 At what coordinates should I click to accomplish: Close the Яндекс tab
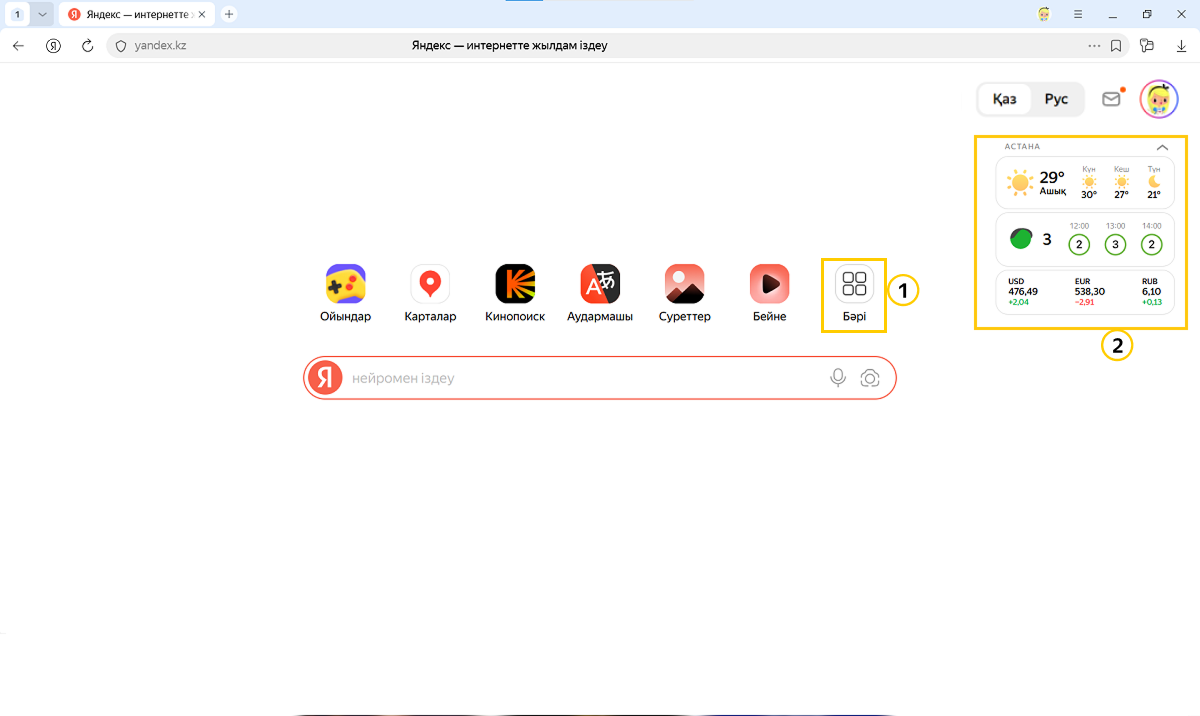(x=202, y=14)
